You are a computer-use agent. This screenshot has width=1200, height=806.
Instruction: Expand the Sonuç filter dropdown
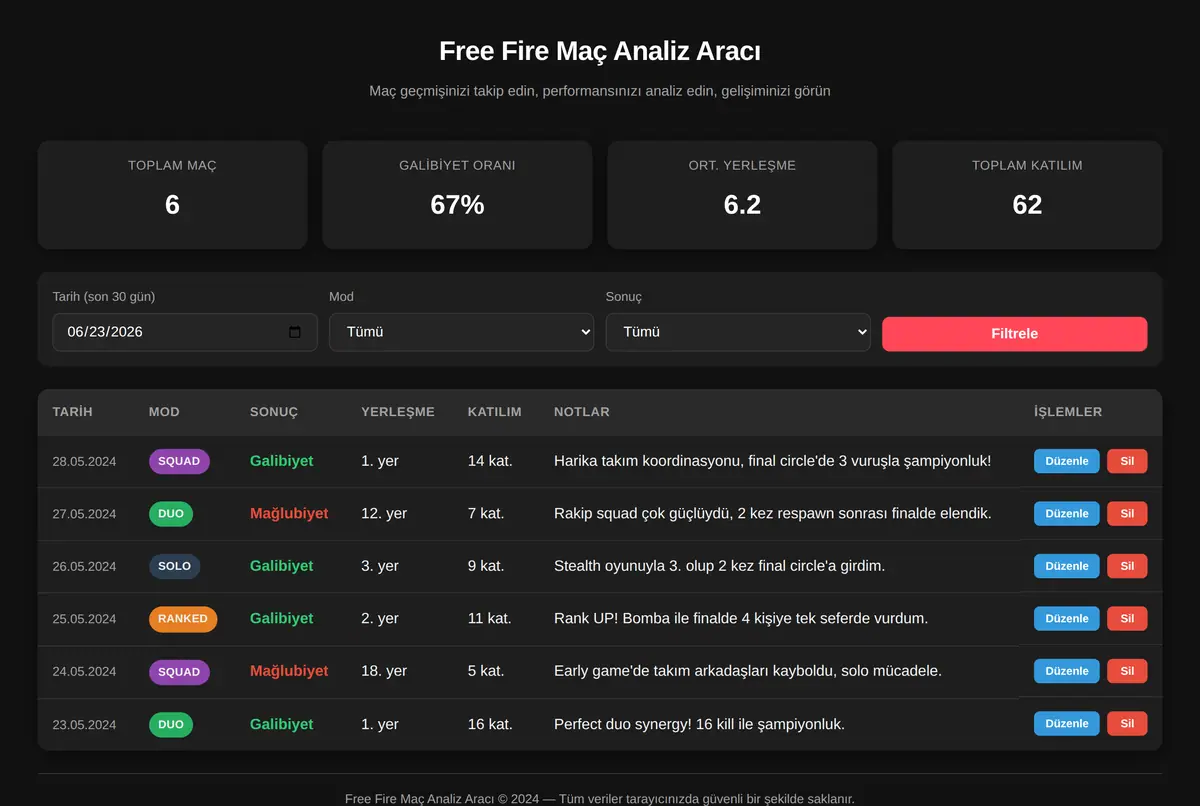(x=738, y=332)
